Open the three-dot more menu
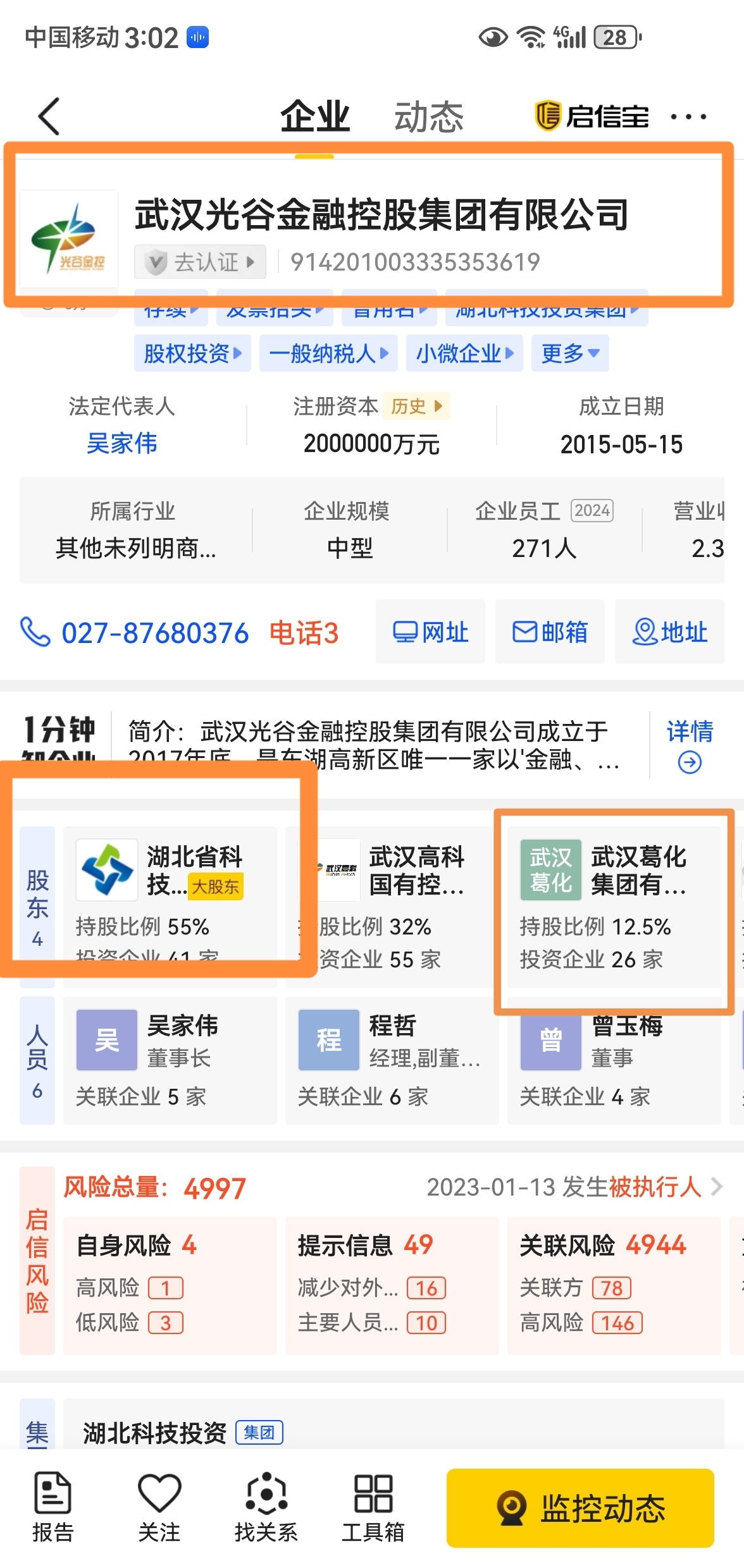The width and height of the screenshot is (744, 1568). (x=688, y=117)
